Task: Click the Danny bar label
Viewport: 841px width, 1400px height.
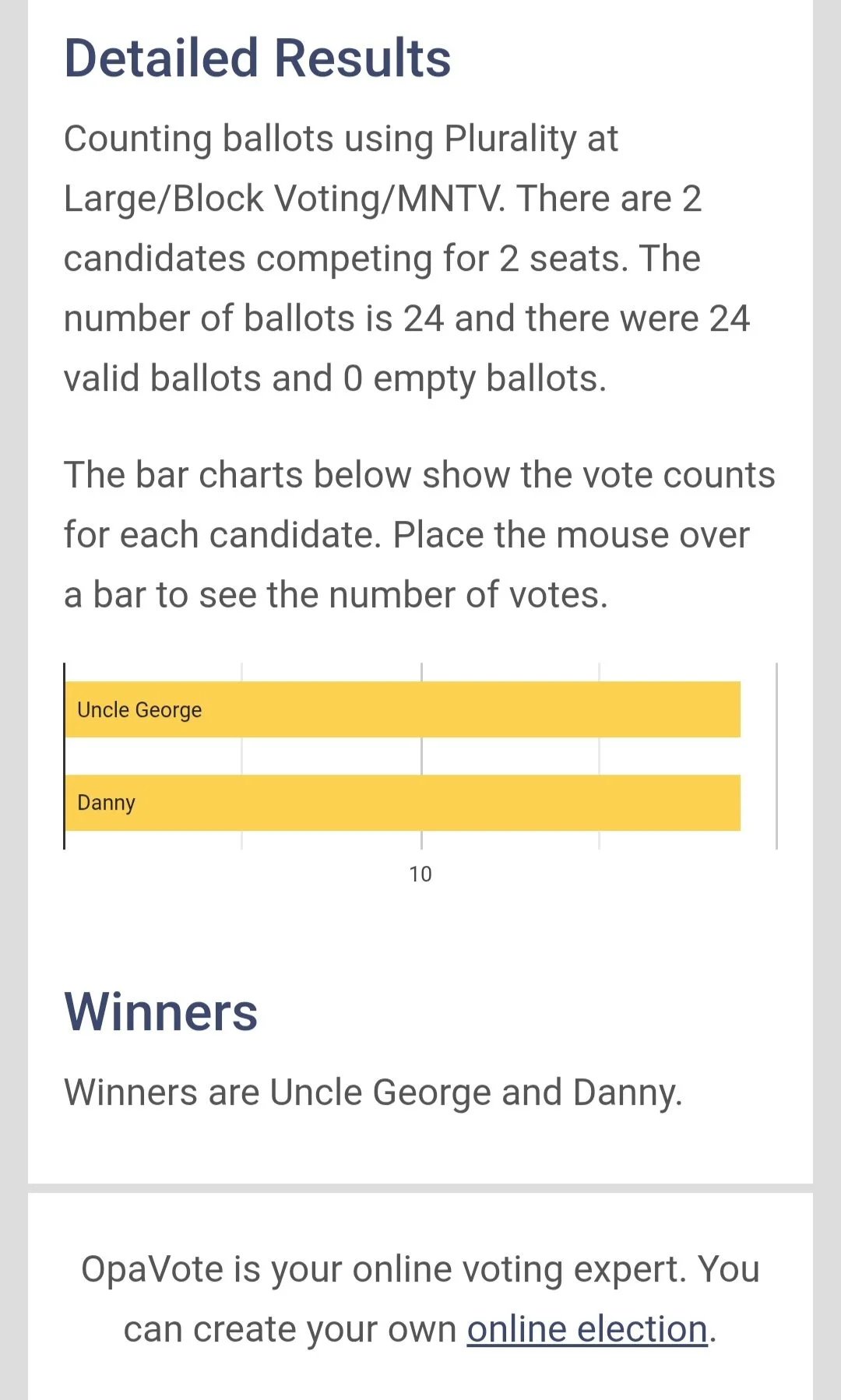Action: point(107,803)
